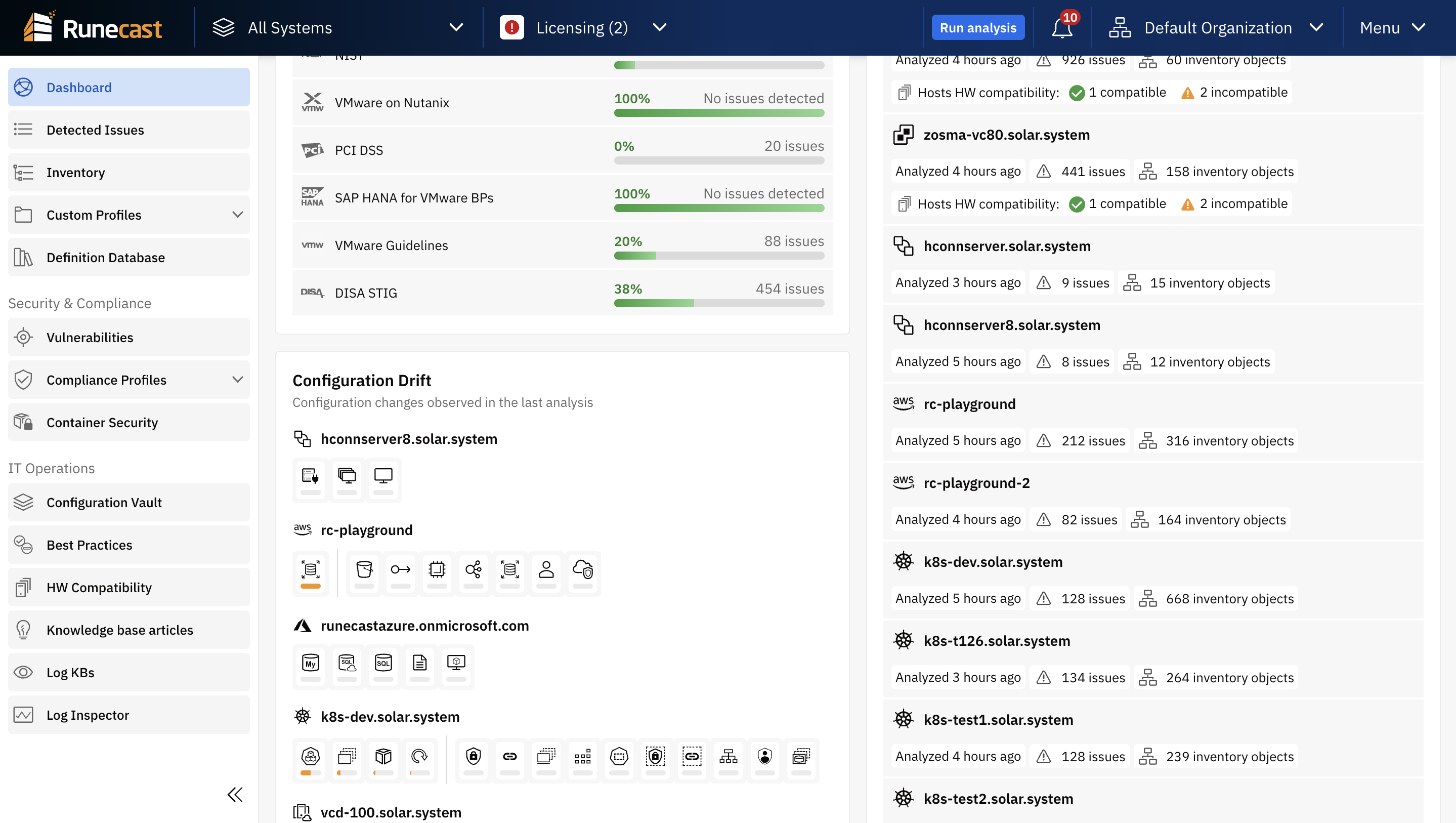Click the link icon in k8s-dev drift row
This screenshot has height=823, width=1456.
pyautogui.click(x=509, y=756)
